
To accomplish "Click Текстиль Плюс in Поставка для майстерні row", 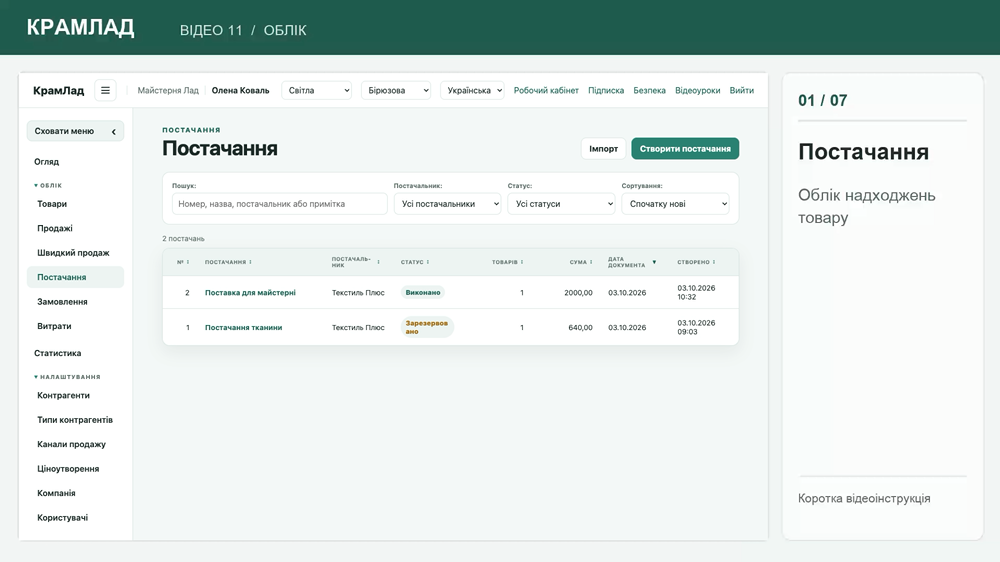I will tap(358, 293).
